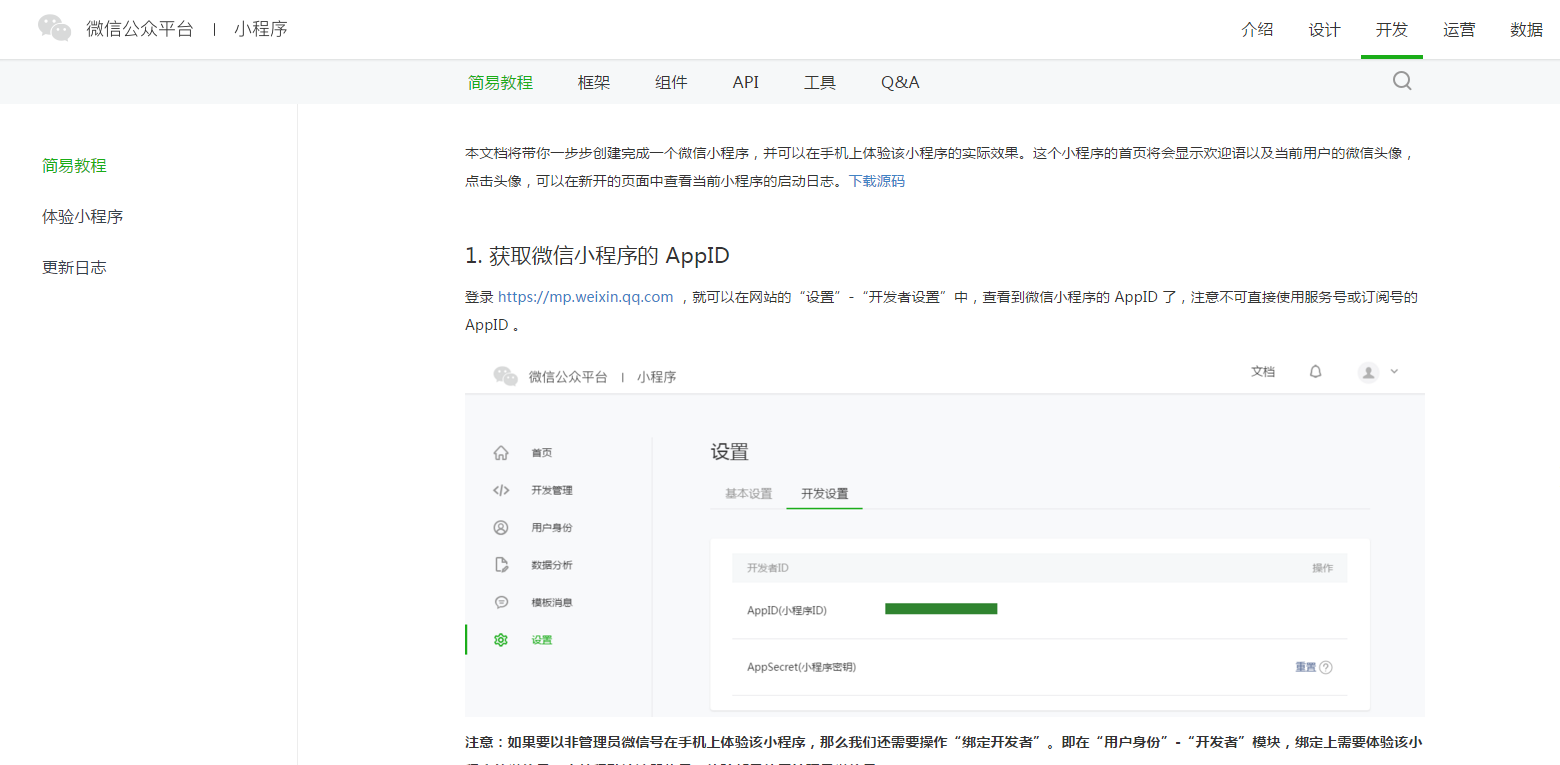Switch to the 组件 sub-navigation tab

click(x=671, y=82)
